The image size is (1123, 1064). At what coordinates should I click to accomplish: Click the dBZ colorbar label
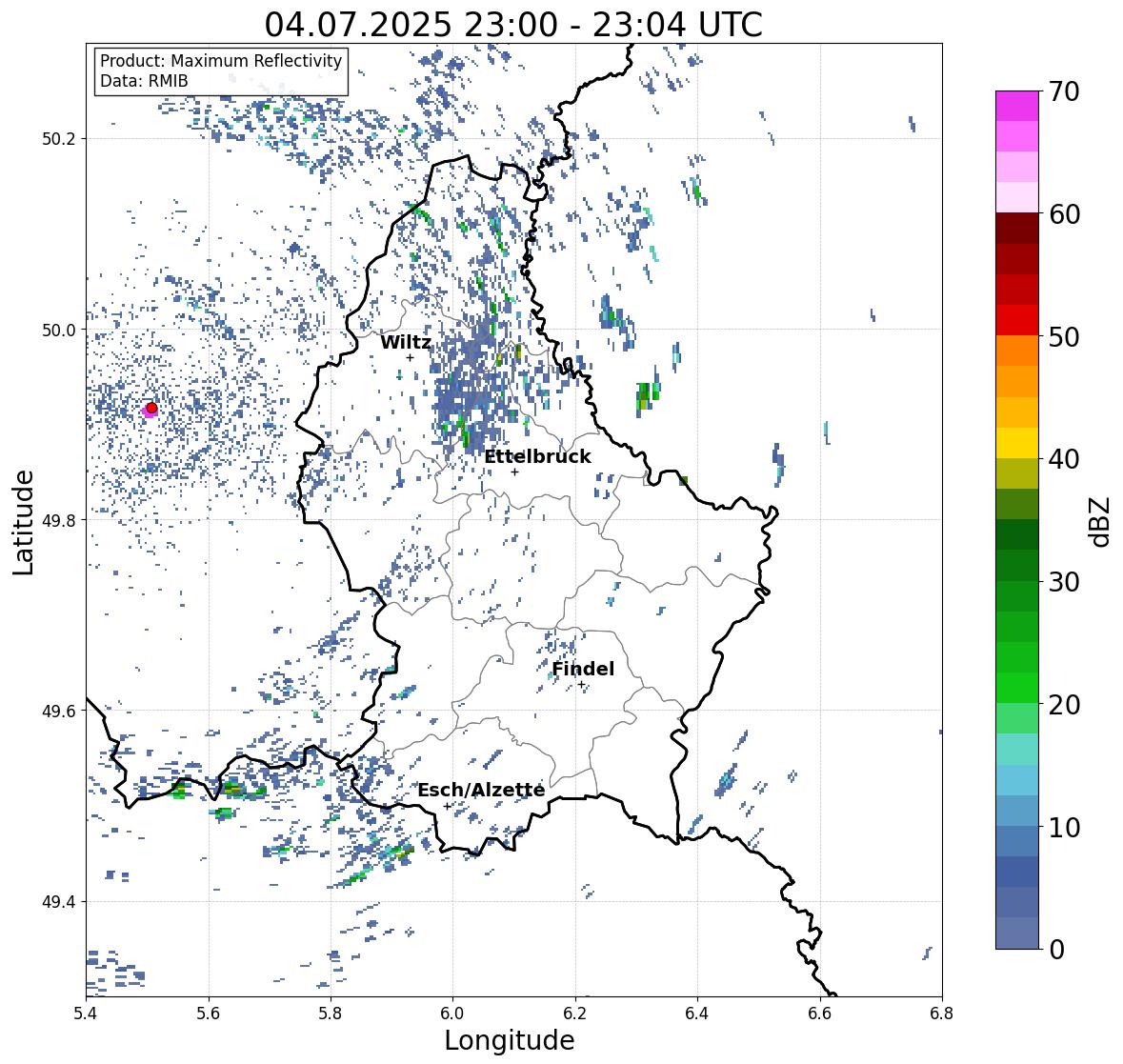tap(1101, 521)
